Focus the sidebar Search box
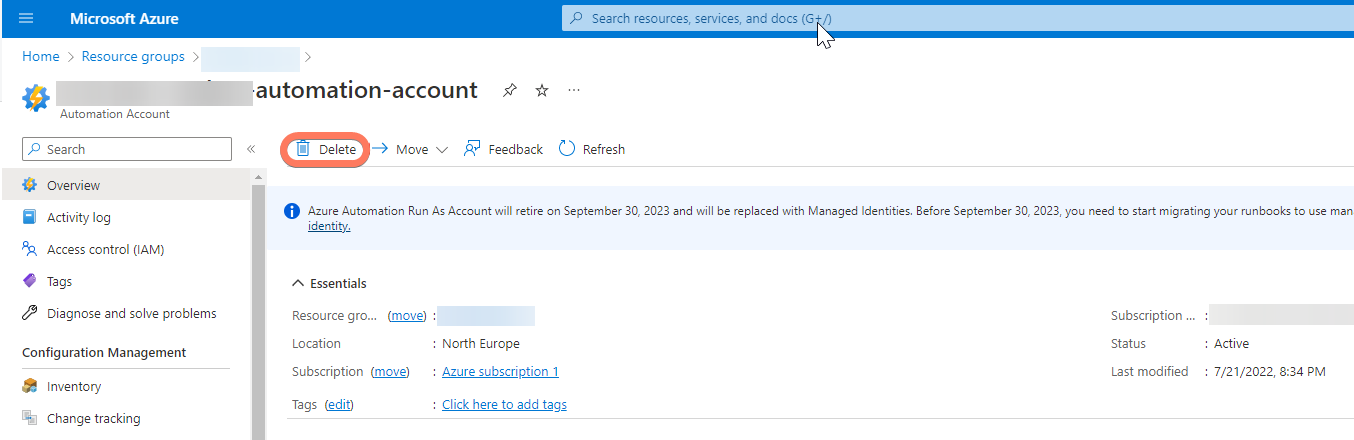This screenshot has width=1354, height=440. (x=127, y=149)
